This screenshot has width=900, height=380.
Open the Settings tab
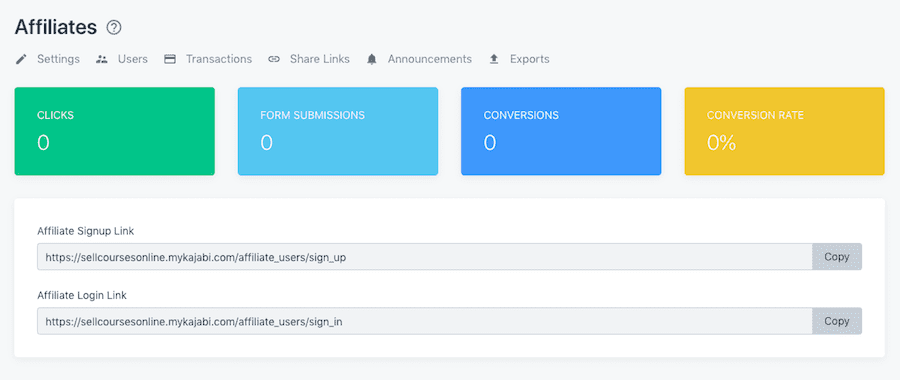click(59, 59)
